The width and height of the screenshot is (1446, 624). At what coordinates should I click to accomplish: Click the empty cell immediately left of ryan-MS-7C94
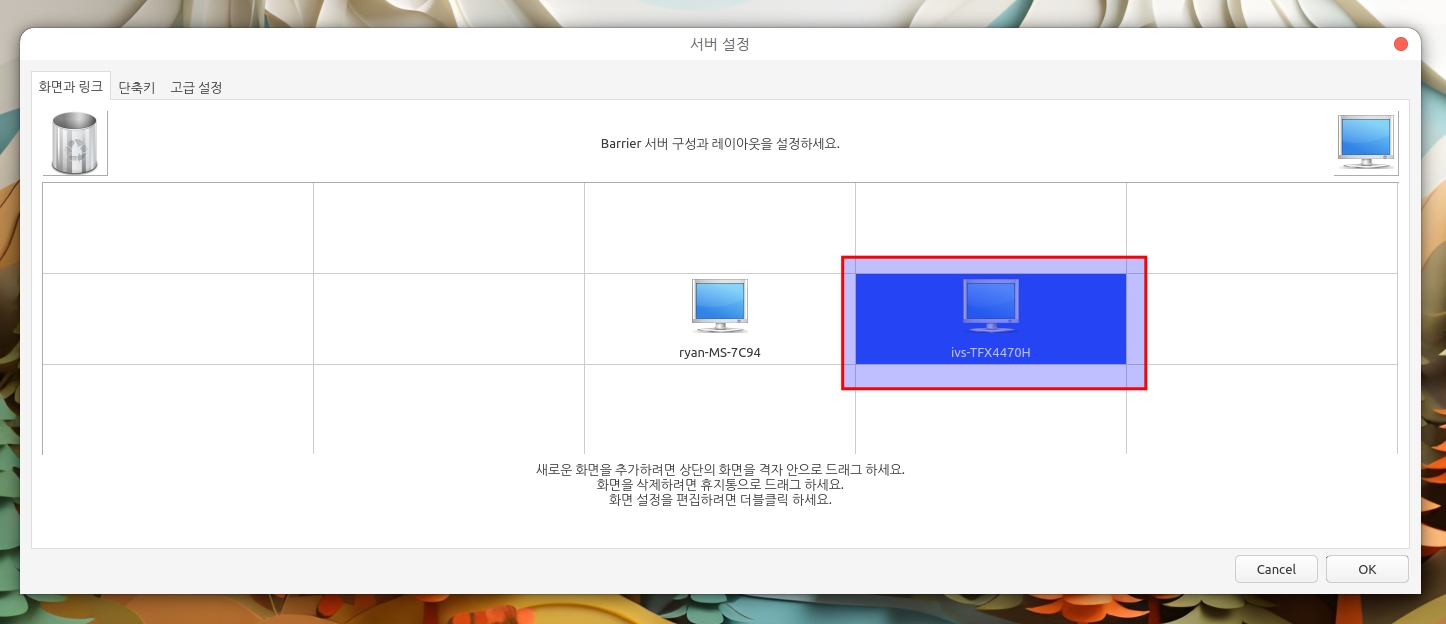click(448, 318)
